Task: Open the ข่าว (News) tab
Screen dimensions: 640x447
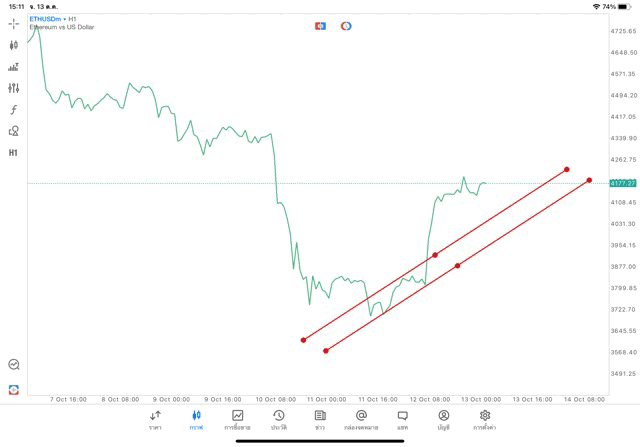Action: click(x=320, y=419)
